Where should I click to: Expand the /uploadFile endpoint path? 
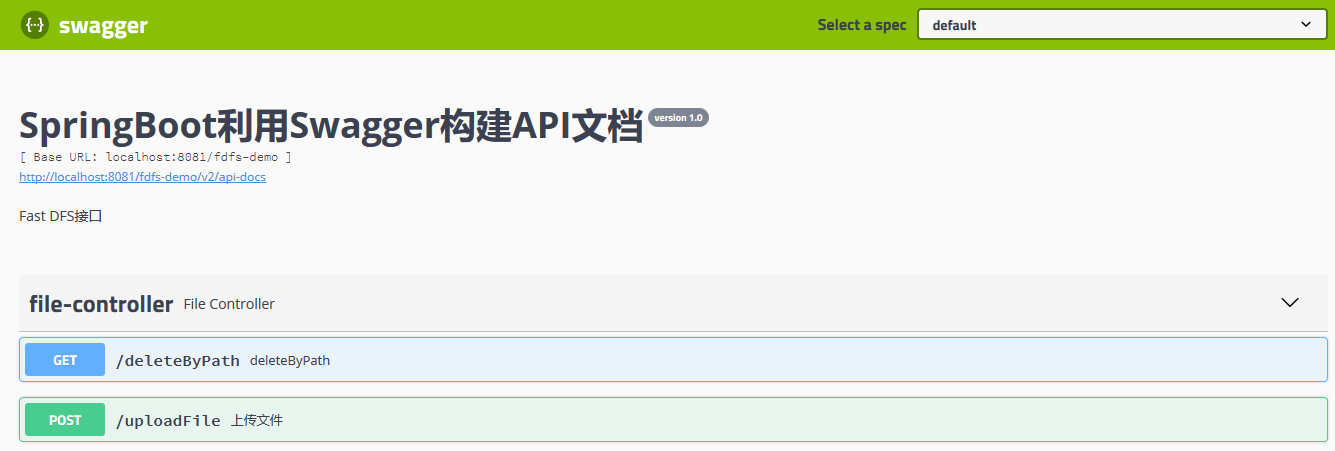click(168, 421)
